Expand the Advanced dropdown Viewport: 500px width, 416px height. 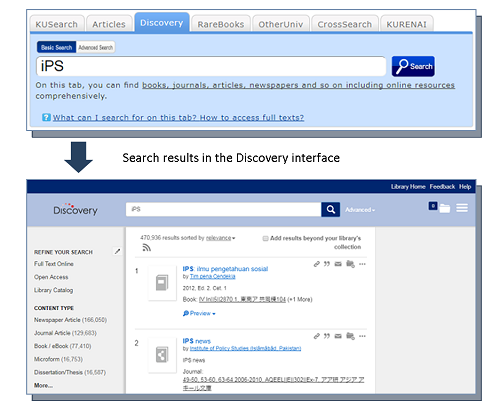click(x=360, y=210)
